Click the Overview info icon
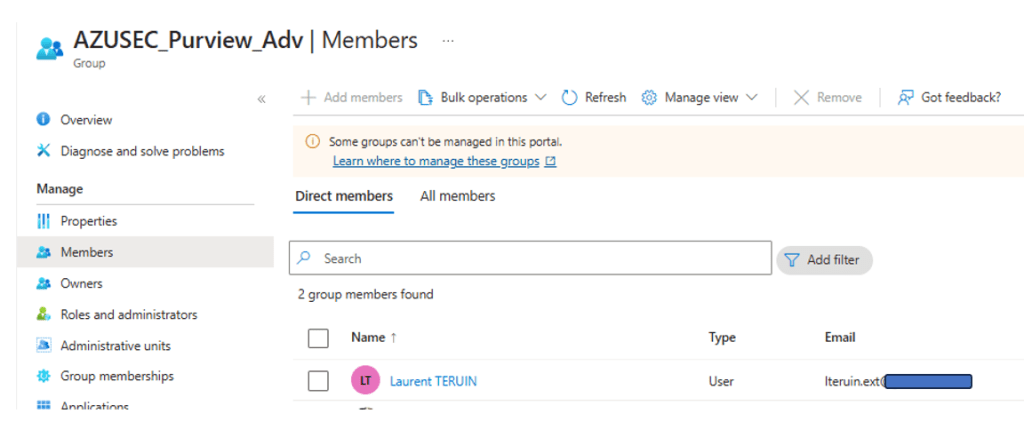The height and width of the screenshot is (437, 1024). tap(43, 120)
